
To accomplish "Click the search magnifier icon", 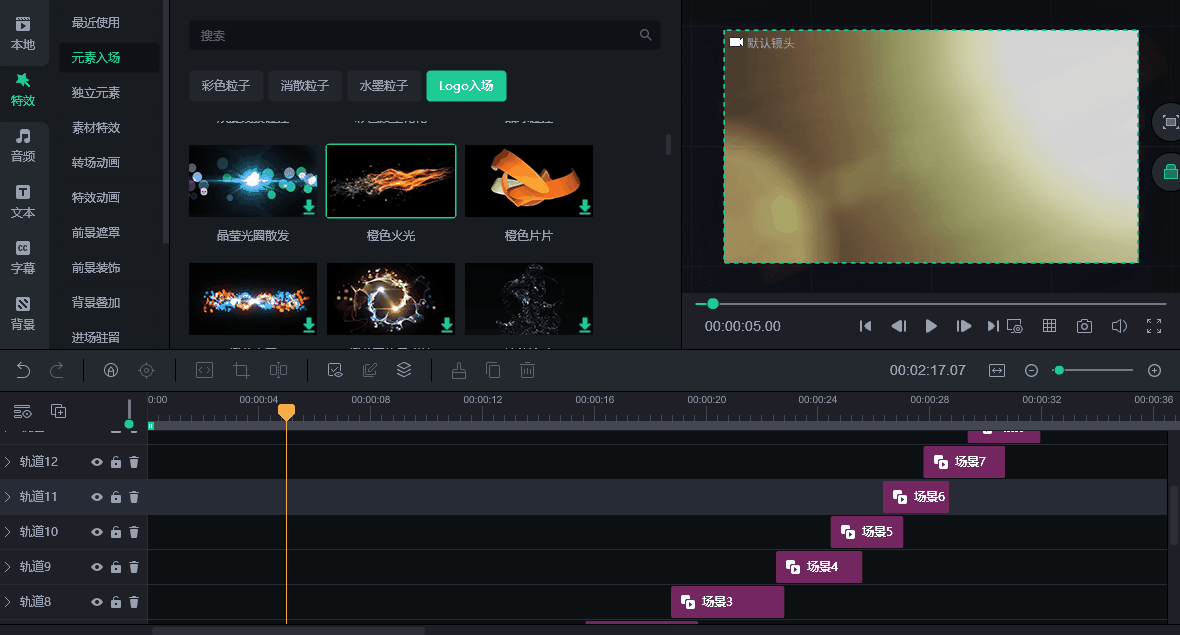I will [645, 35].
